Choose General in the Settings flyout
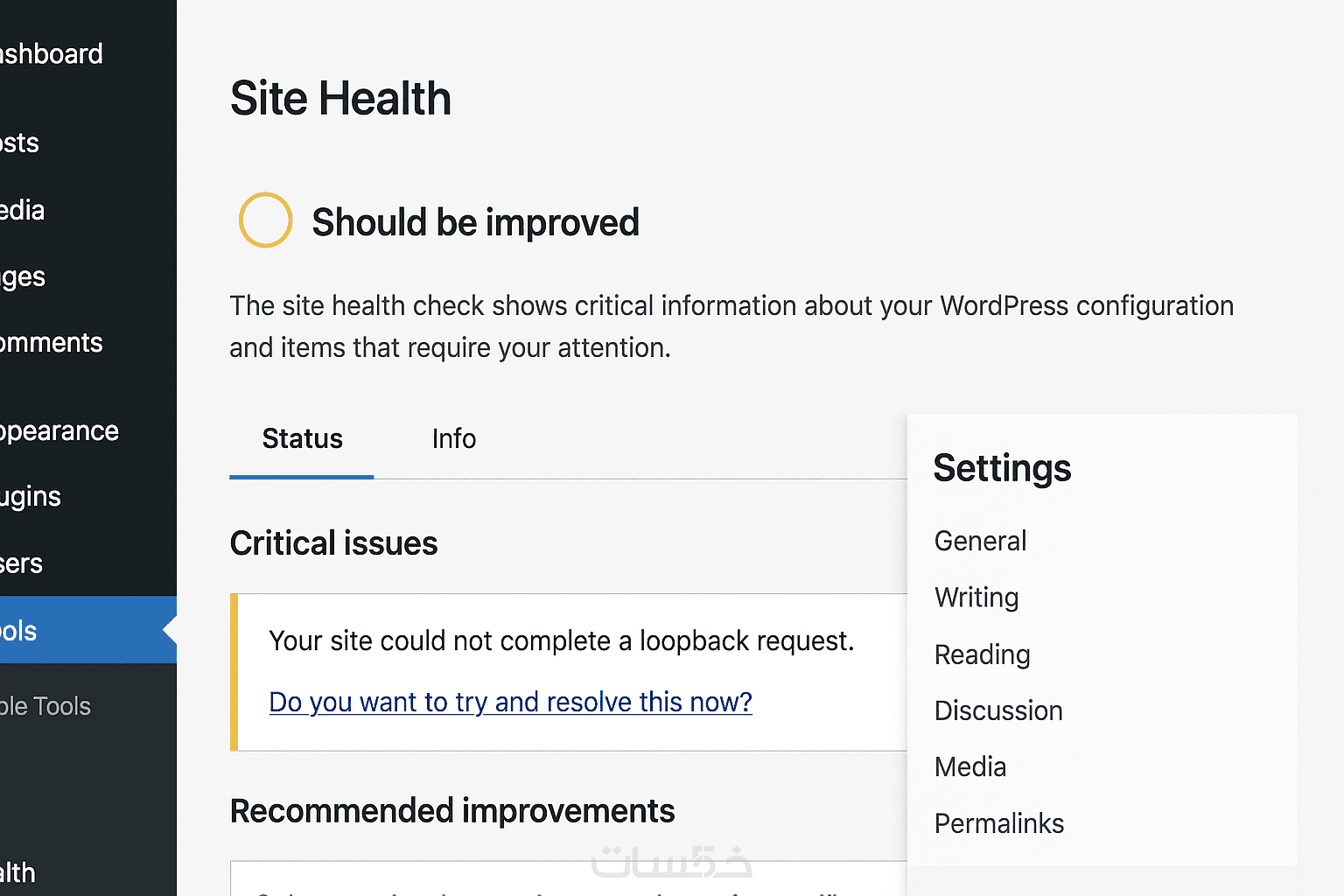Viewport: 1344px width, 896px height. coord(980,542)
